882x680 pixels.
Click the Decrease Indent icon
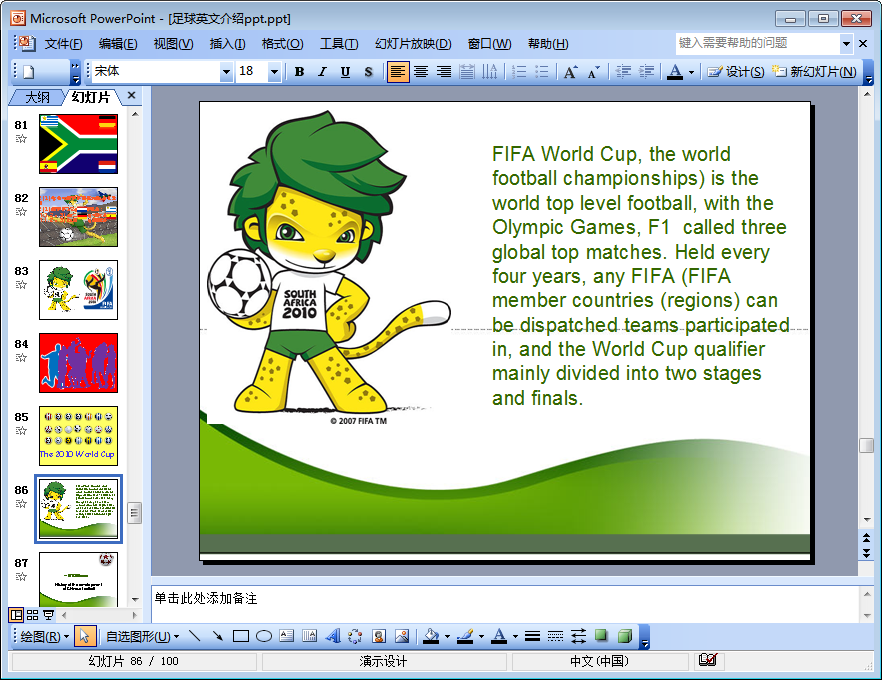tap(623, 71)
